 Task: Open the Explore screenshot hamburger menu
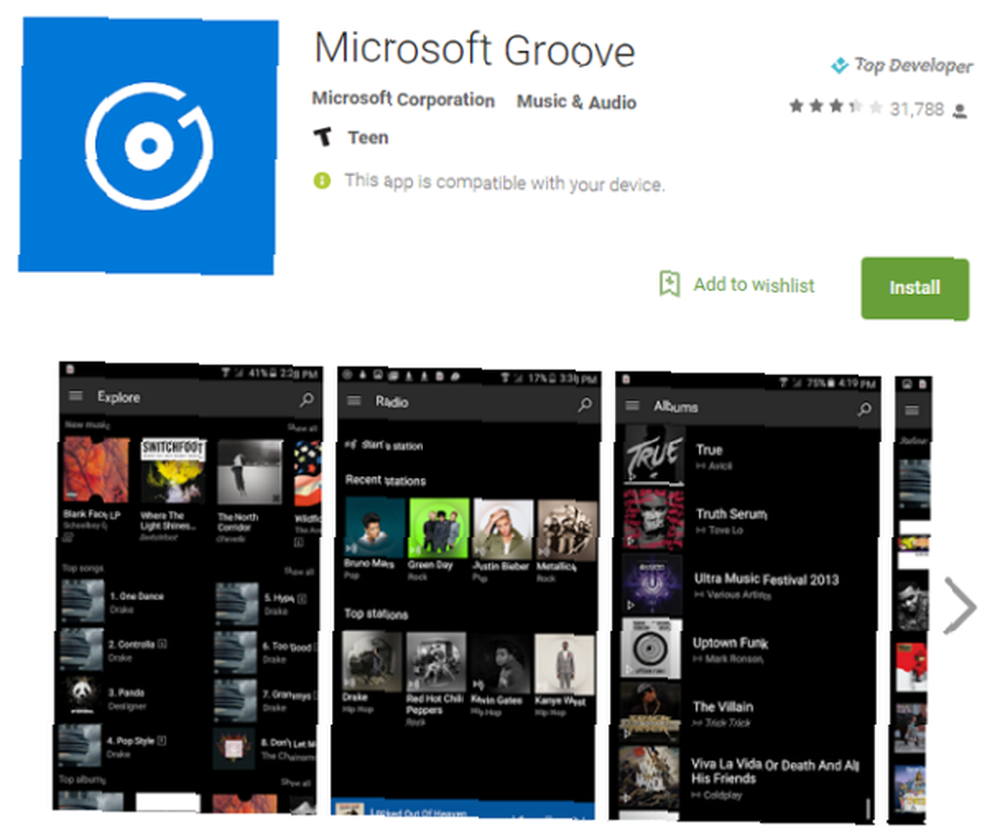(x=76, y=396)
